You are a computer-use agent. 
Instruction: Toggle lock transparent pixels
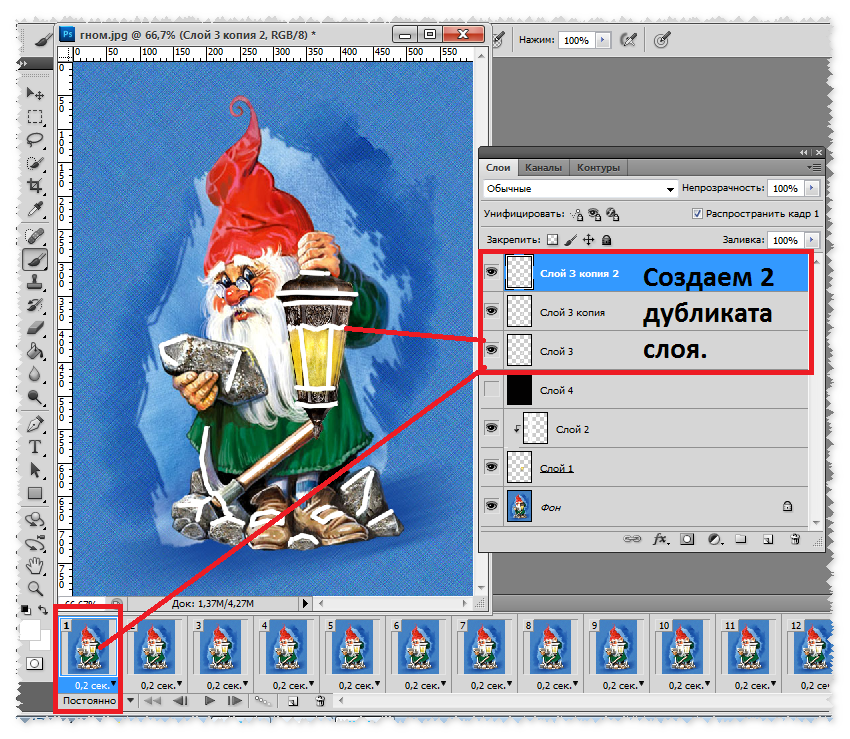[552, 240]
